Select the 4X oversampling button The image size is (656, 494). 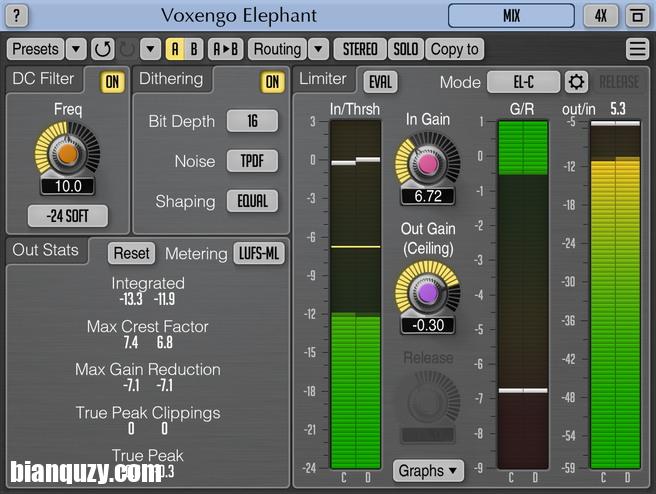pos(600,16)
